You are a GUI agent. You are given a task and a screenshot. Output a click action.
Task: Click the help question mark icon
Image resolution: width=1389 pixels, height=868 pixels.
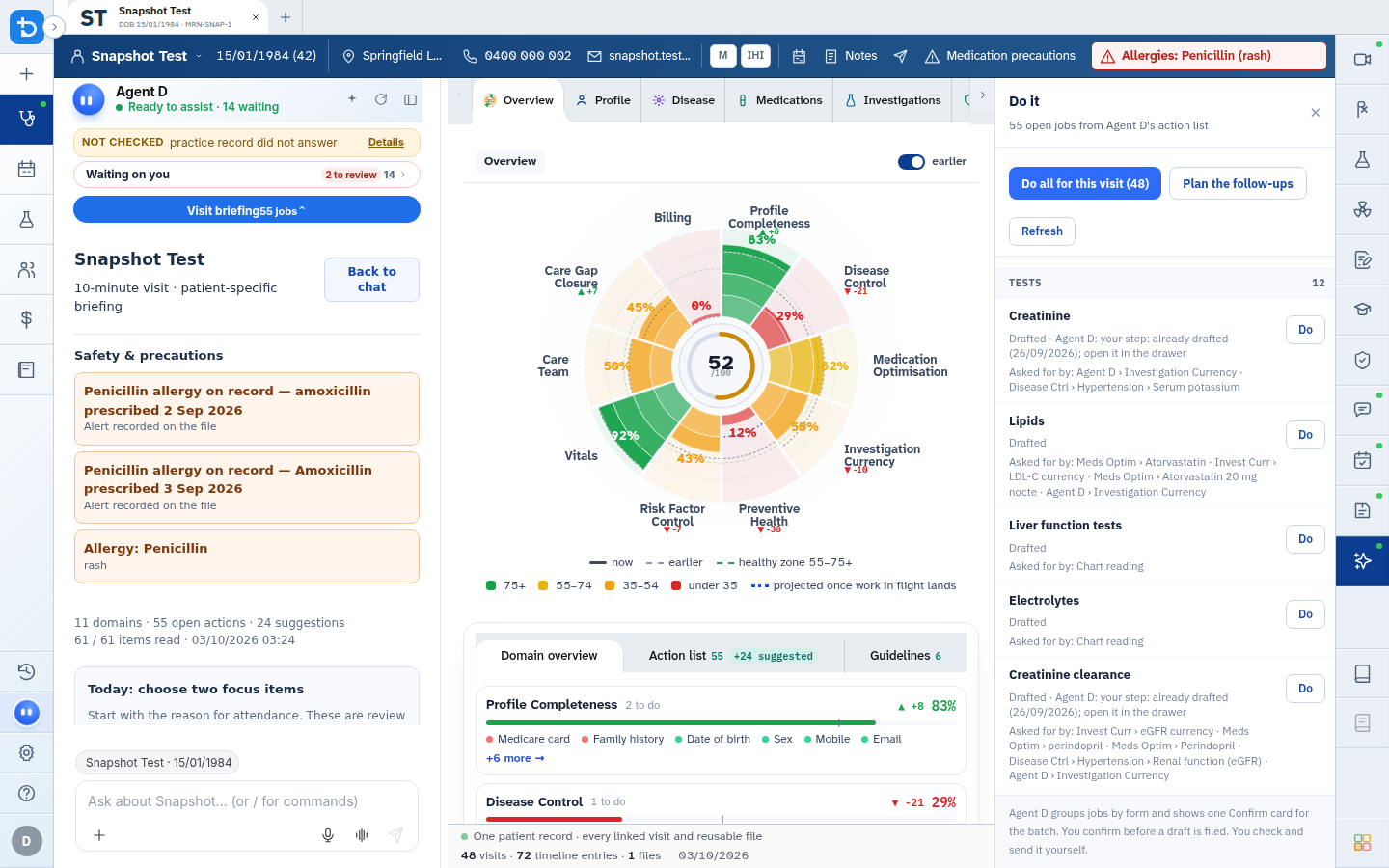pos(27,793)
